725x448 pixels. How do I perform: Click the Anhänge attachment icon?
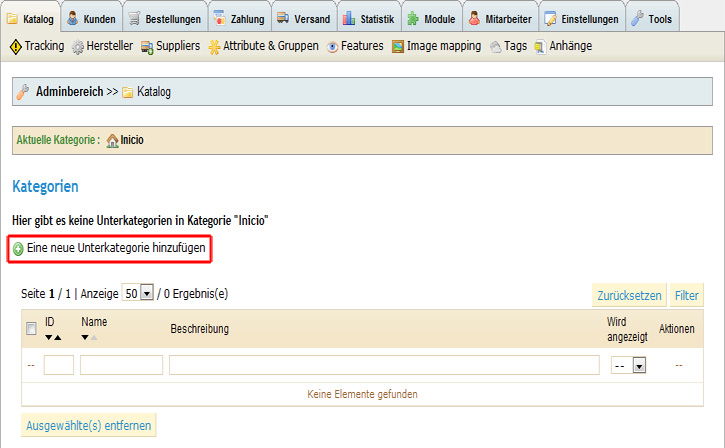coord(540,47)
